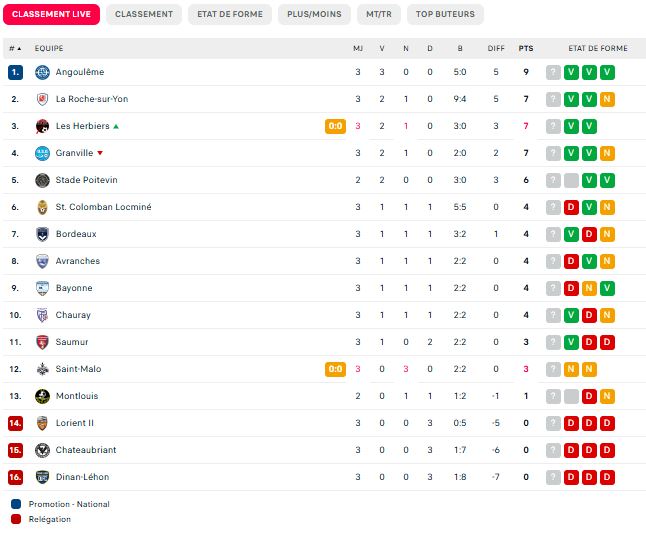Click the Montlouis club badge
The height and width of the screenshot is (538, 646).
pos(42,396)
